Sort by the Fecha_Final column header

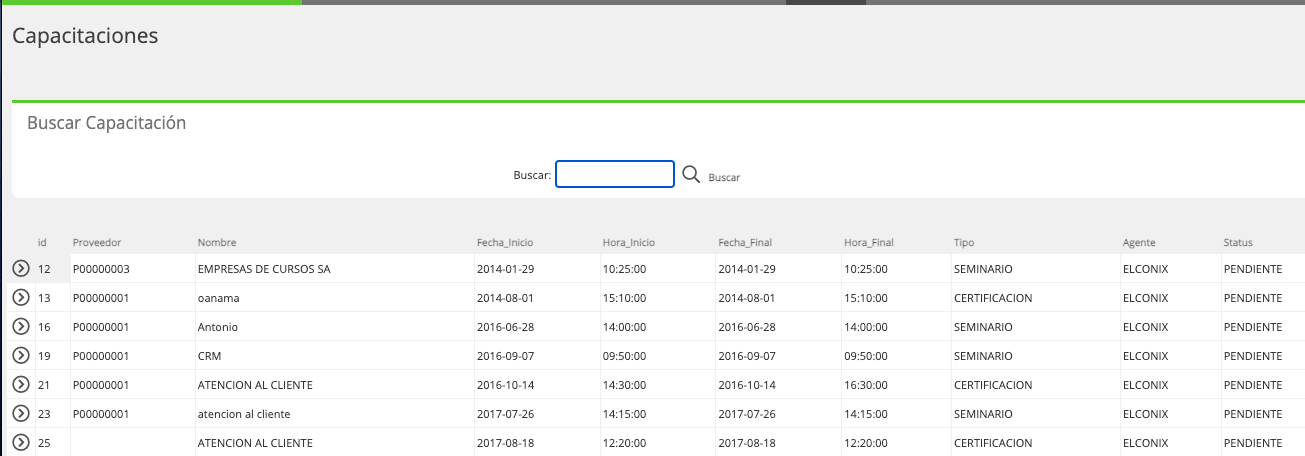pos(745,243)
